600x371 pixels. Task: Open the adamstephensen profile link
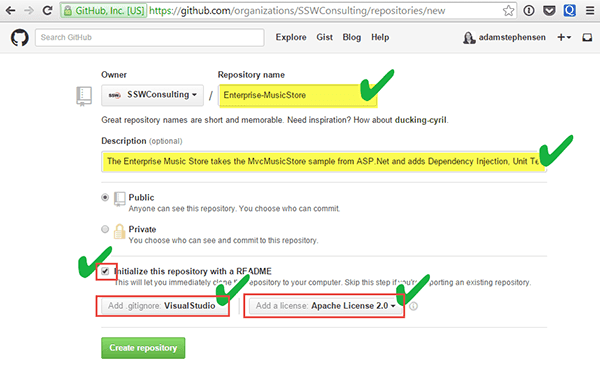tap(512, 37)
